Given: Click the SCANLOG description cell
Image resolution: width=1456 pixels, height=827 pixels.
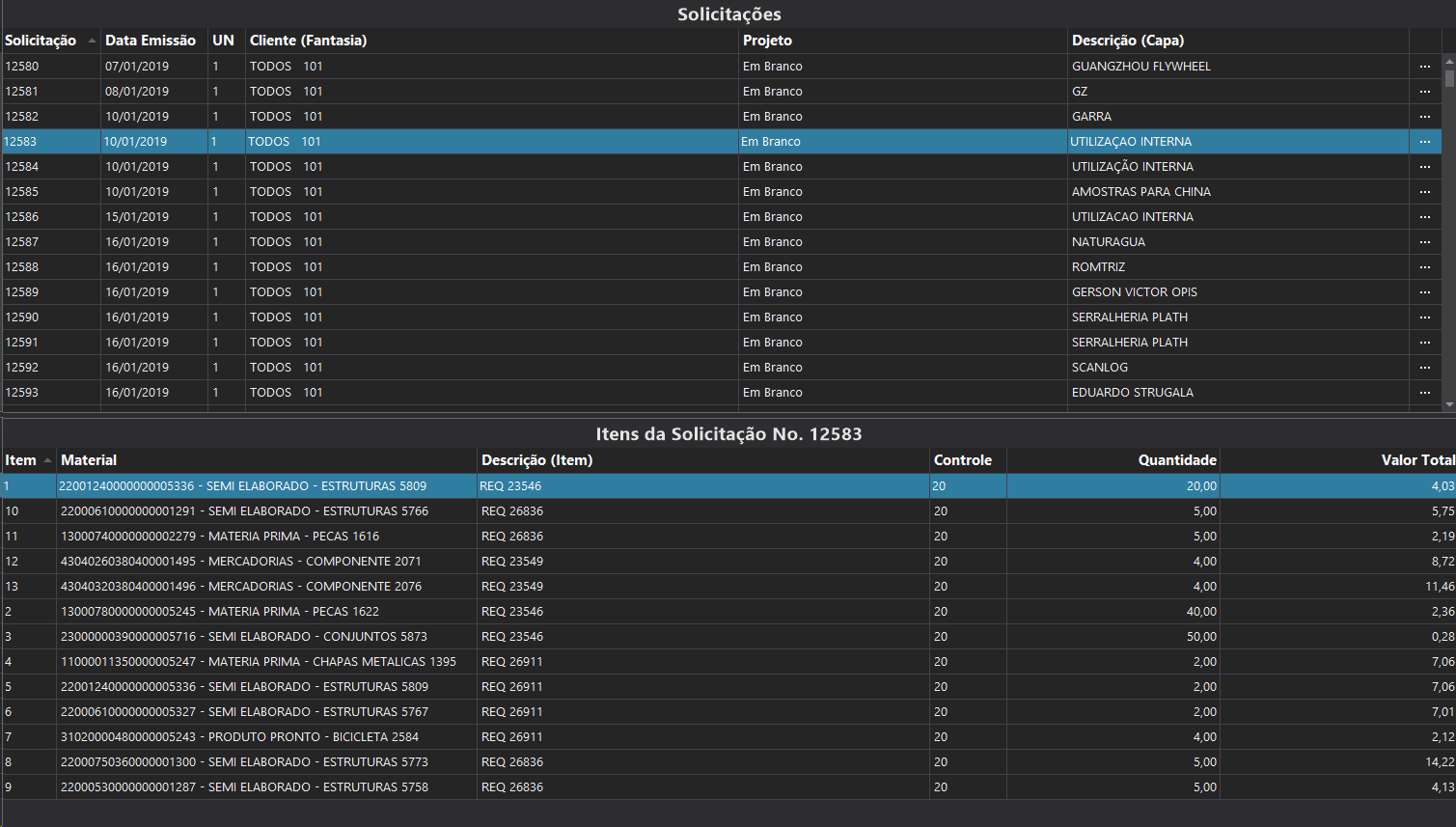Looking at the screenshot, I should (1238, 368).
